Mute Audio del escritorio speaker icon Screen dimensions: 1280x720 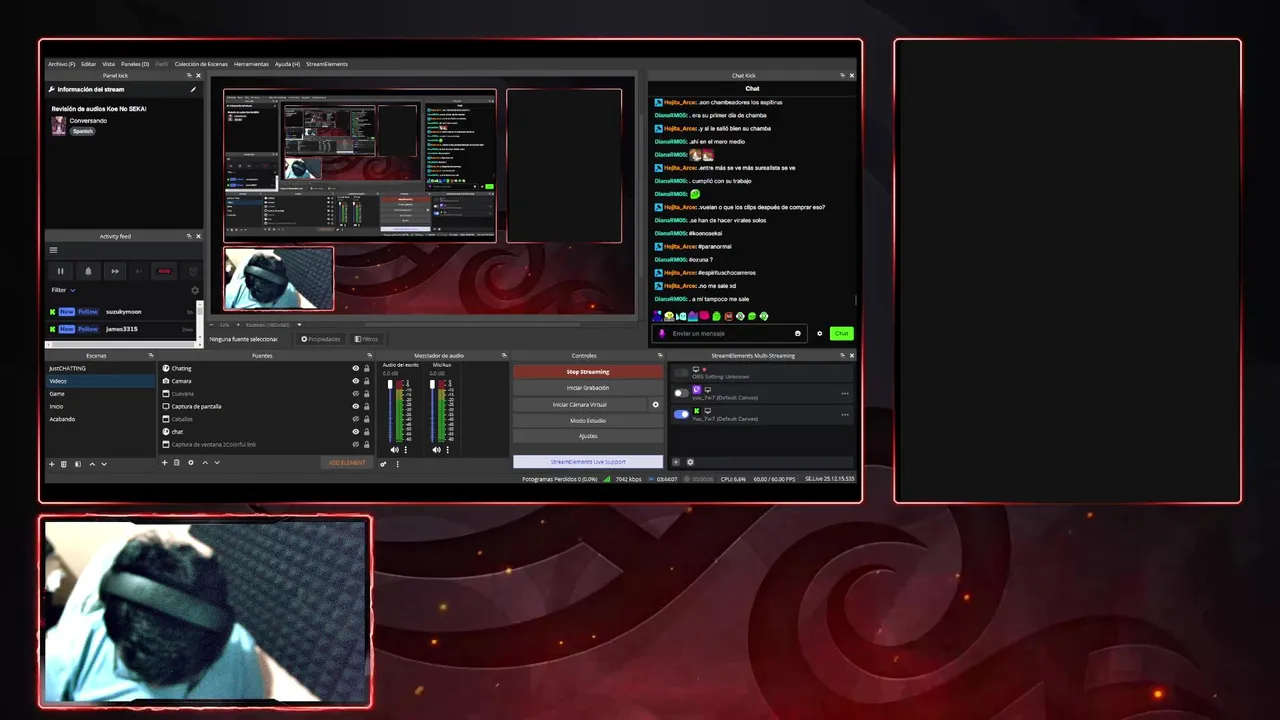[394, 450]
